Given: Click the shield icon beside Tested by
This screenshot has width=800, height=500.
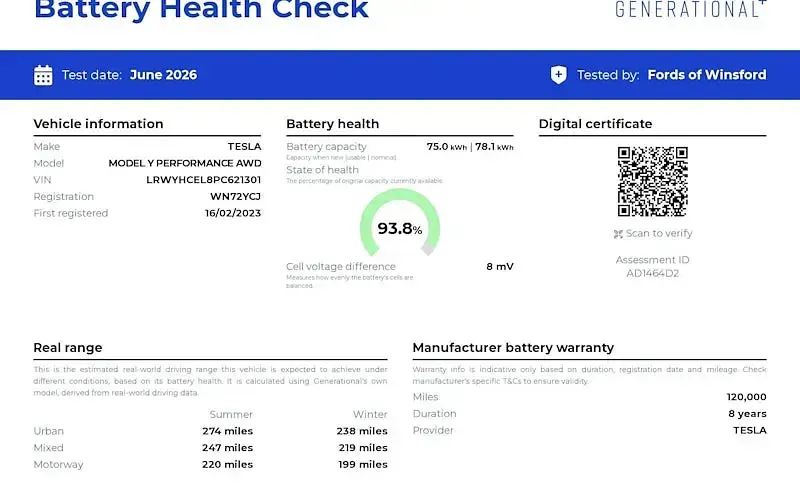Looking at the screenshot, I should 559,75.
